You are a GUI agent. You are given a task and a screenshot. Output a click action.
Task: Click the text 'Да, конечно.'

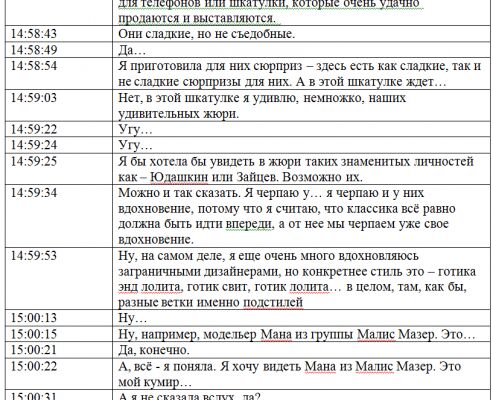[154, 350]
